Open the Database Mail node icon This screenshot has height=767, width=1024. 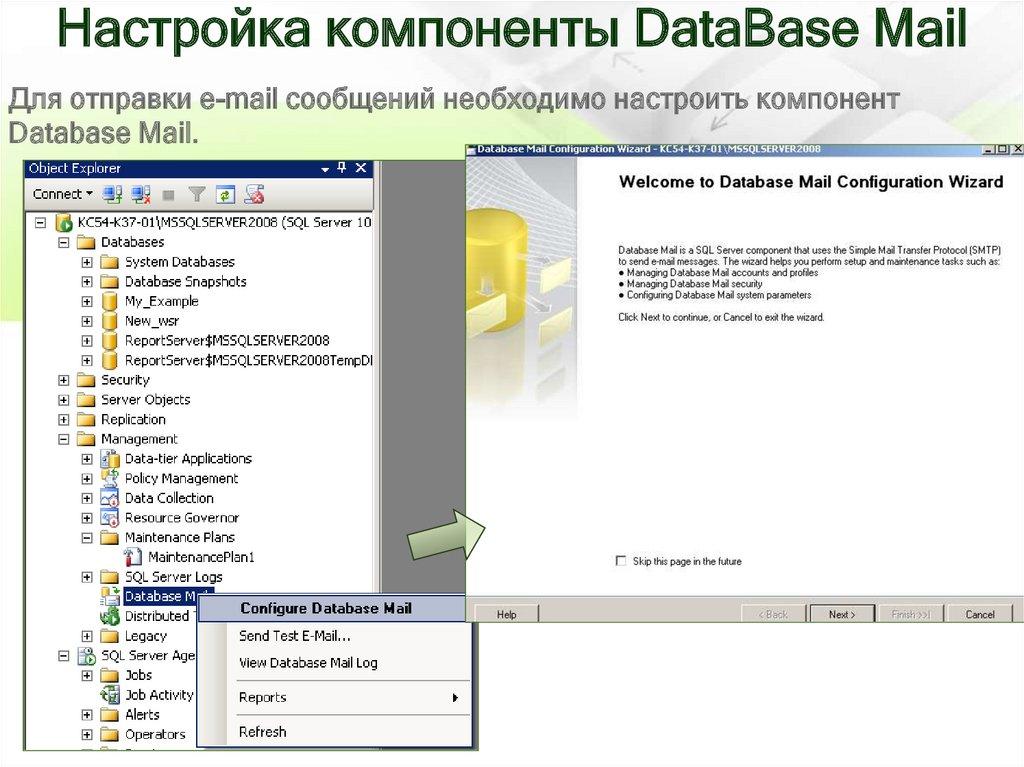[110, 596]
